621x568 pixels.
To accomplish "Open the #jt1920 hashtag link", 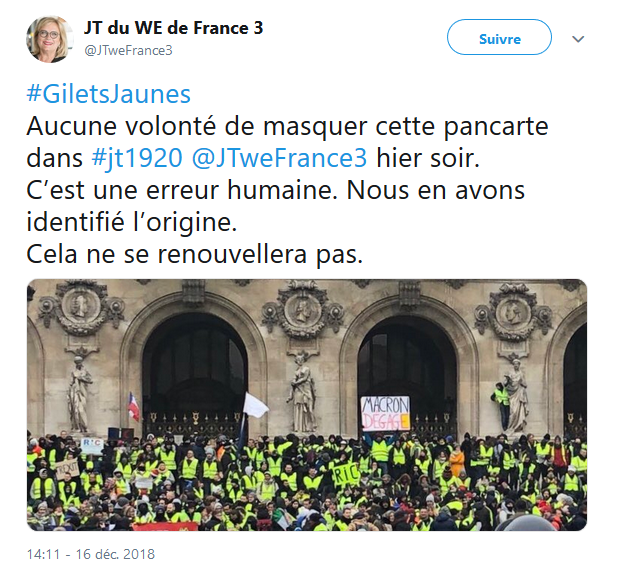I will (x=137, y=158).
